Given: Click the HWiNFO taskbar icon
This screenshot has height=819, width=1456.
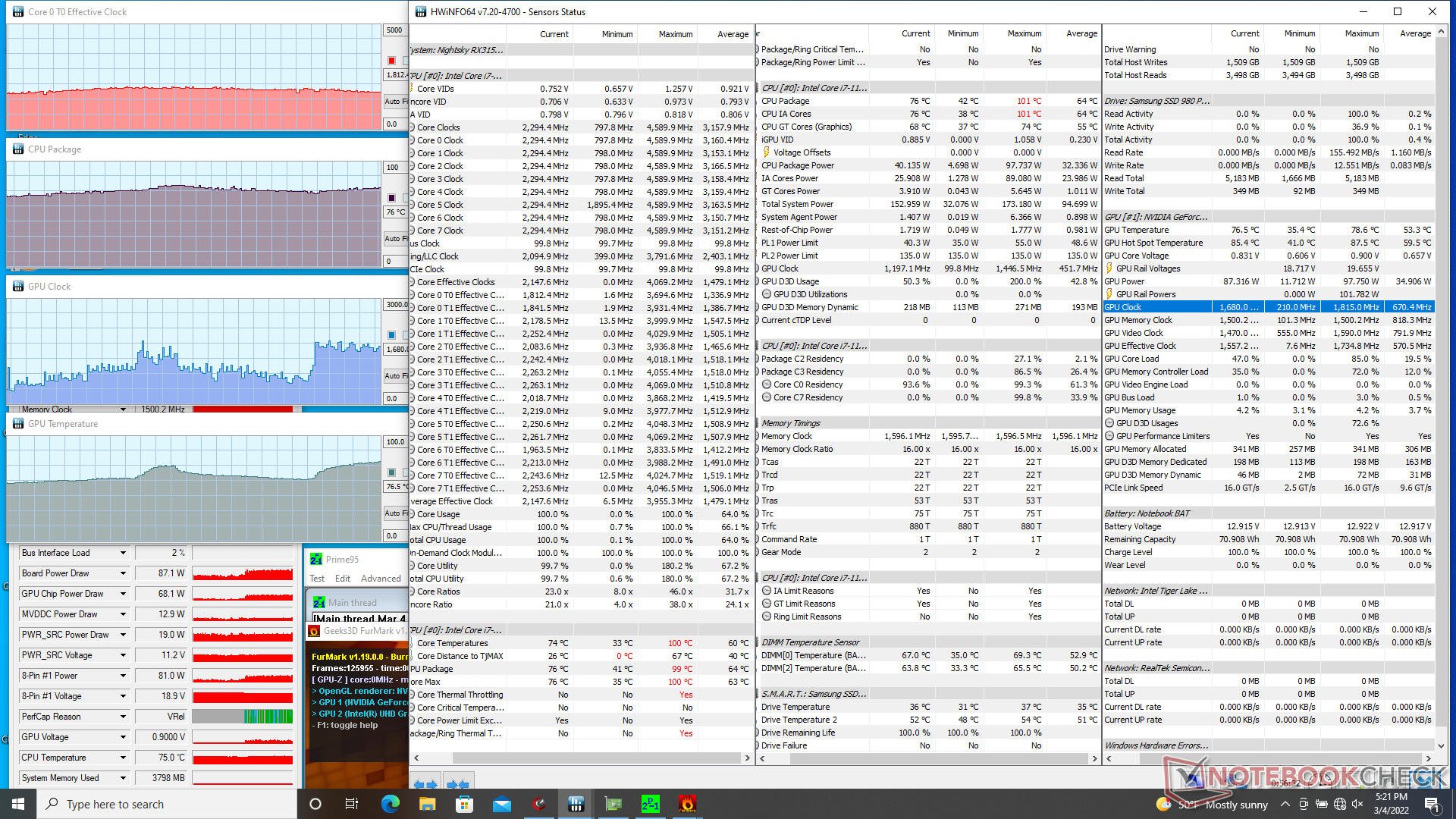Looking at the screenshot, I should [576, 804].
